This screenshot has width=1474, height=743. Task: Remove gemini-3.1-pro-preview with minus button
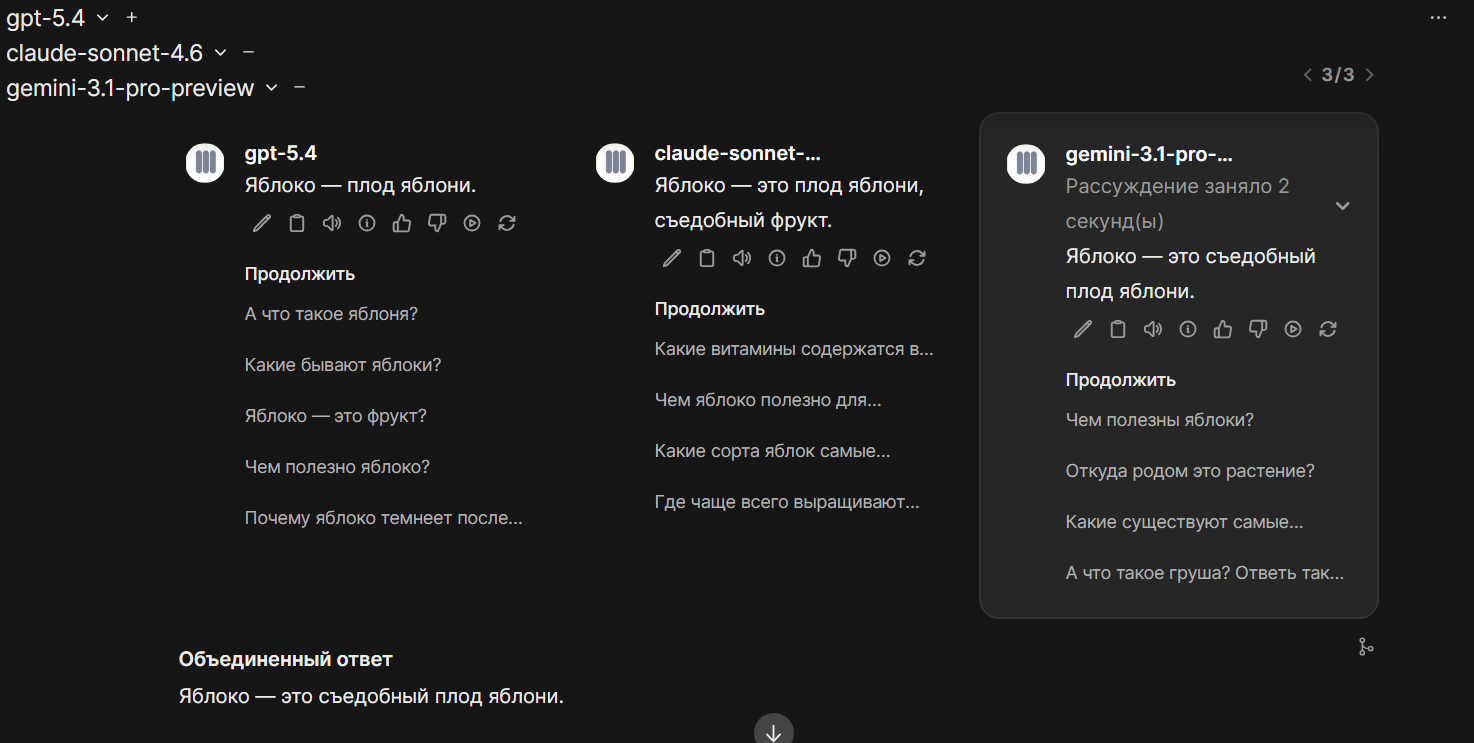point(299,88)
